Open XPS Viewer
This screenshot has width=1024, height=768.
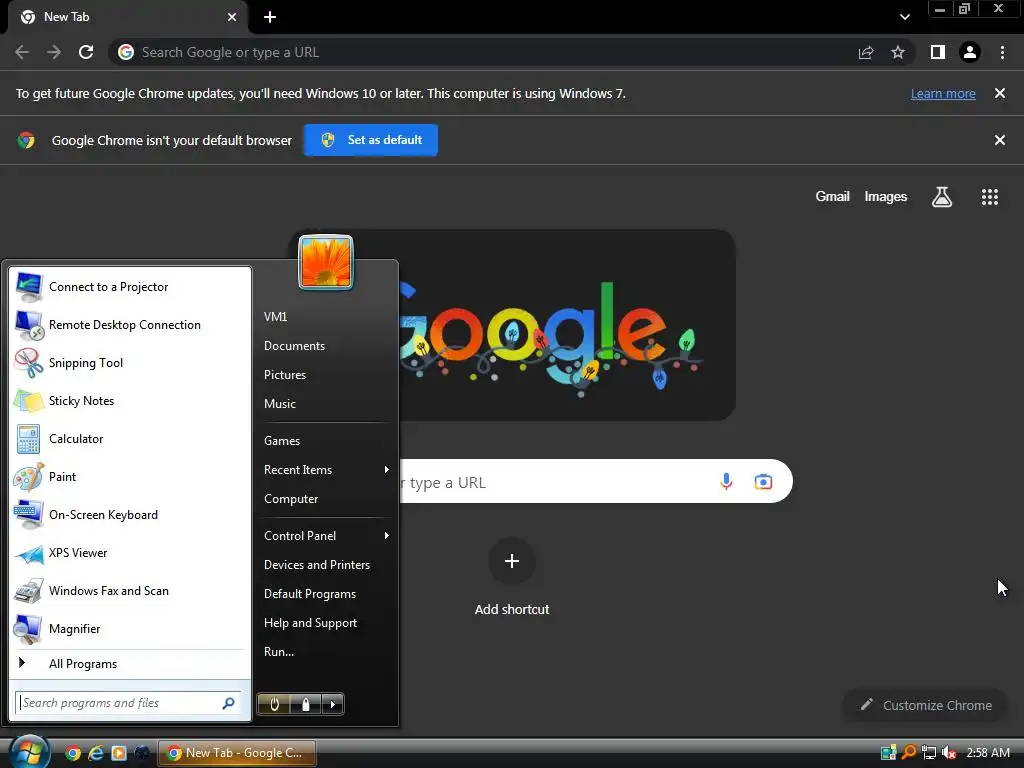tap(131, 552)
